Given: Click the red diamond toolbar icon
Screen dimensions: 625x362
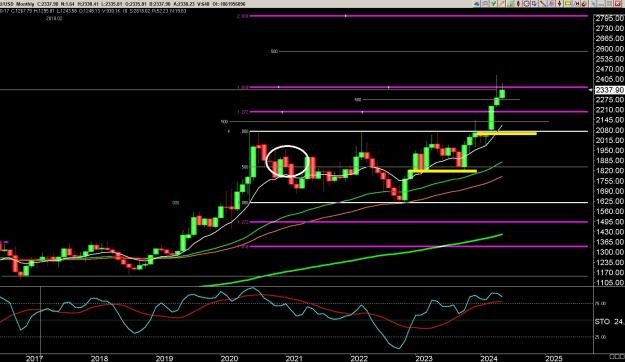Looking at the screenshot, I should coord(518,4).
